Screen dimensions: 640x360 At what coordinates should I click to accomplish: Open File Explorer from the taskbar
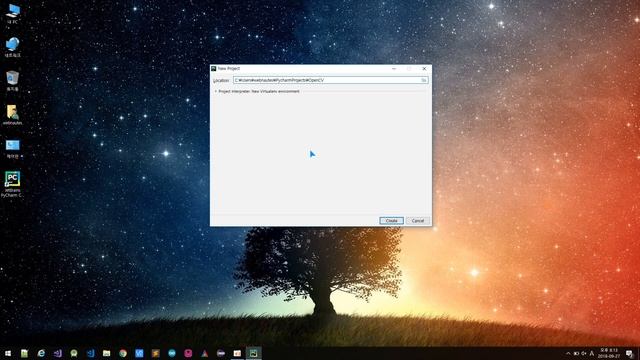coord(107,353)
